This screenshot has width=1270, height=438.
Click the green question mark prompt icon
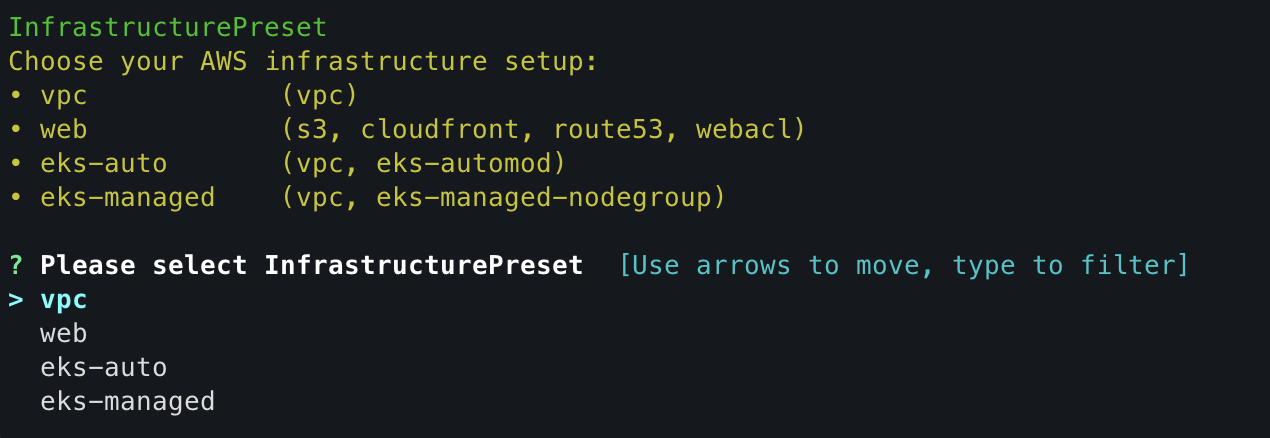16,265
